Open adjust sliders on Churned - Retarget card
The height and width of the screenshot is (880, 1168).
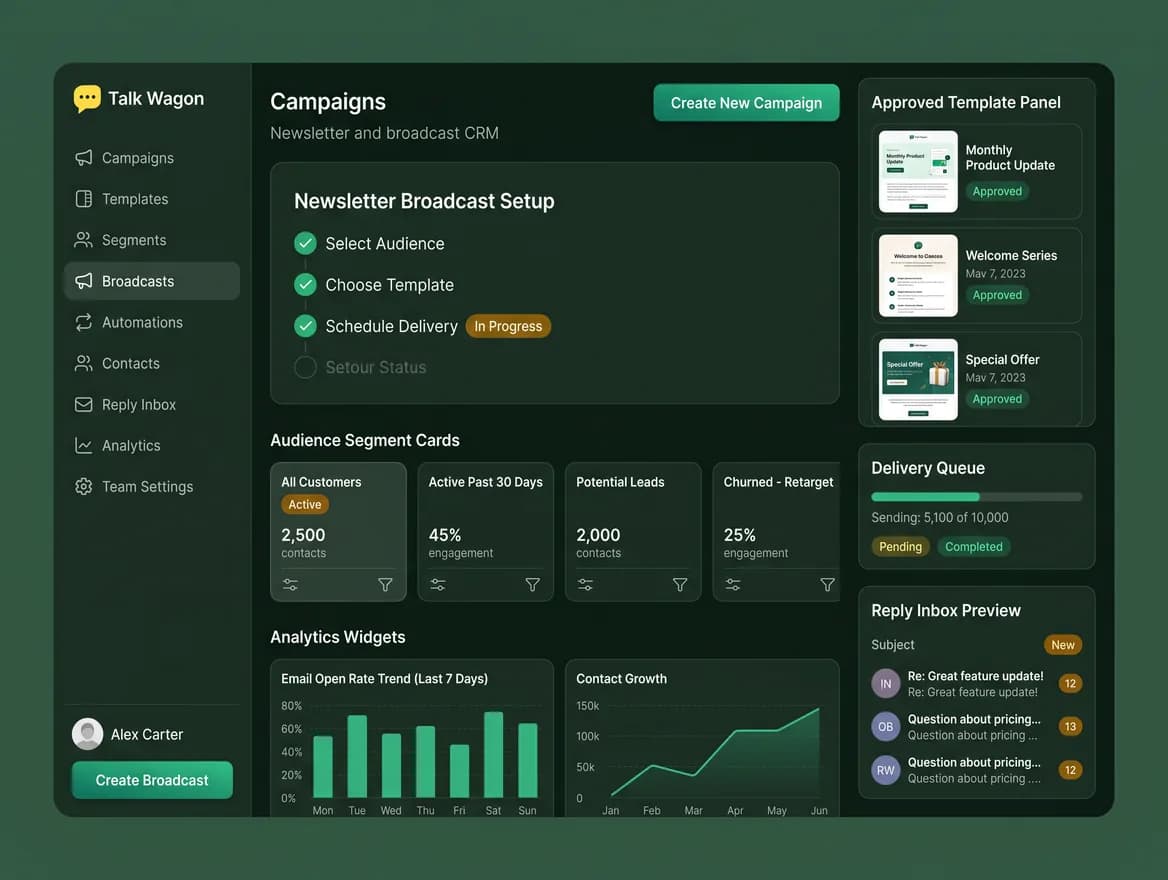click(x=733, y=585)
